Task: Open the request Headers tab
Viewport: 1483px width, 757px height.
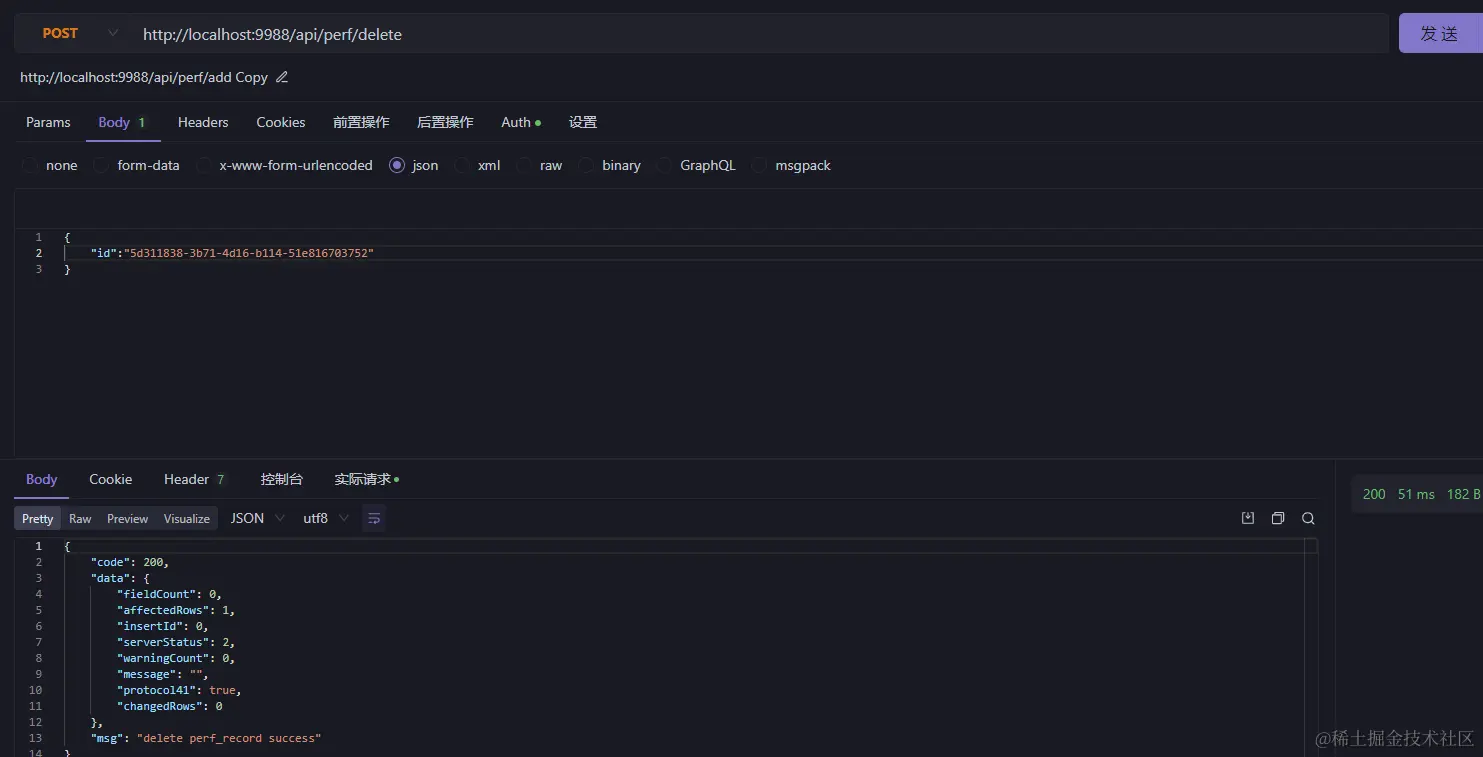Action: tap(203, 122)
